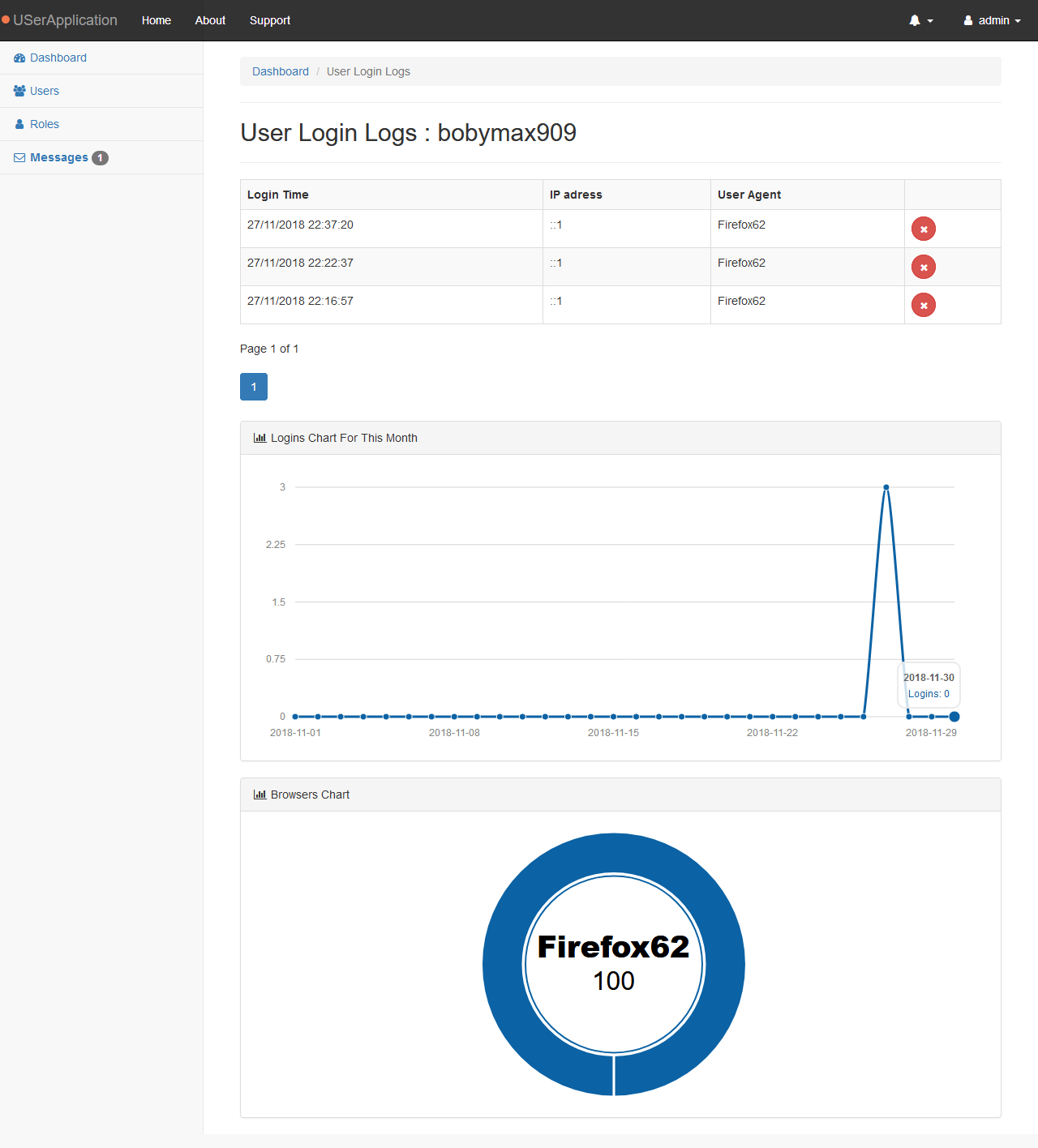Open the About page from navbar

(x=209, y=19)
